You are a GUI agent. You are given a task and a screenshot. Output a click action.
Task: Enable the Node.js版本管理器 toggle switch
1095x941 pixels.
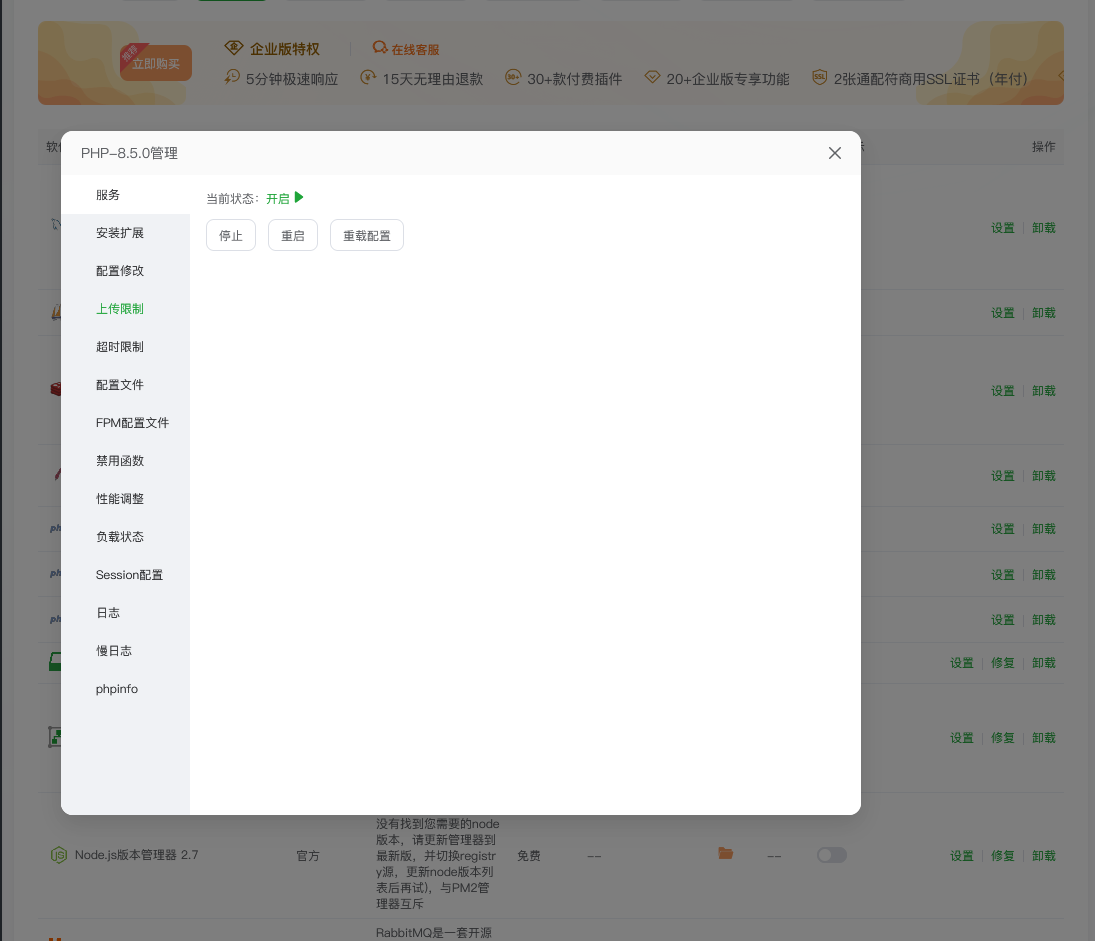pyautogui.click(x=831, y=855)
